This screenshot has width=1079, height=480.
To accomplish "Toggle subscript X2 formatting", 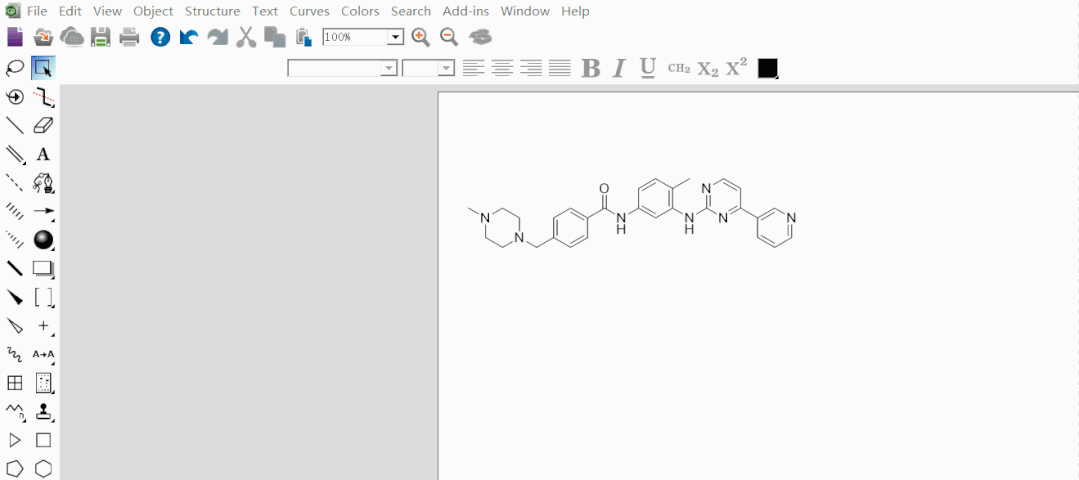I will (x=708, y=68).
